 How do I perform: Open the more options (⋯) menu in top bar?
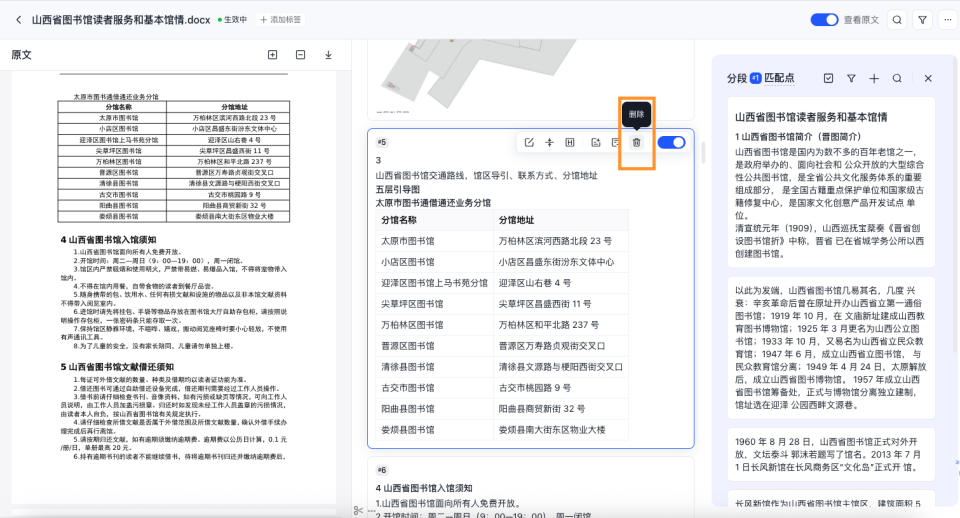click(x=946, y=19)
